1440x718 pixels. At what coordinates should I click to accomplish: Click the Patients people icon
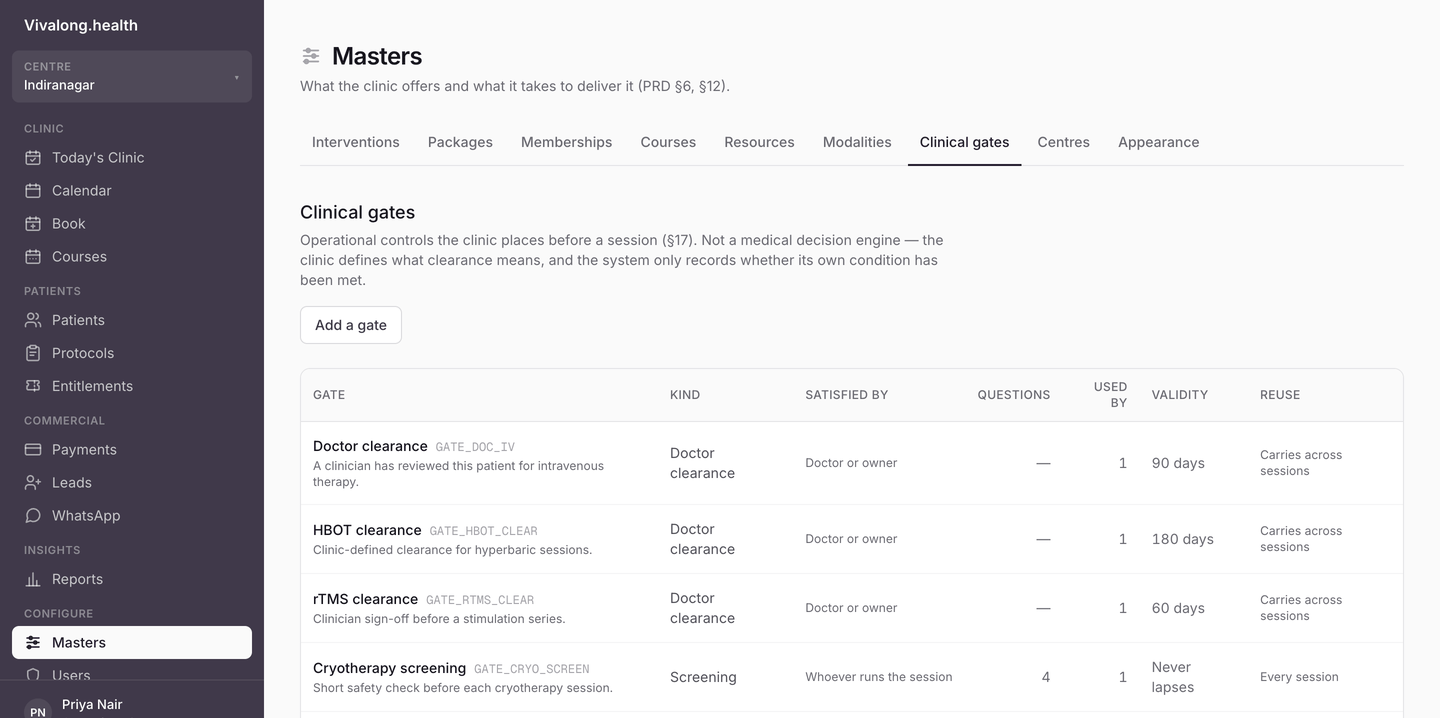click(33, 320)
